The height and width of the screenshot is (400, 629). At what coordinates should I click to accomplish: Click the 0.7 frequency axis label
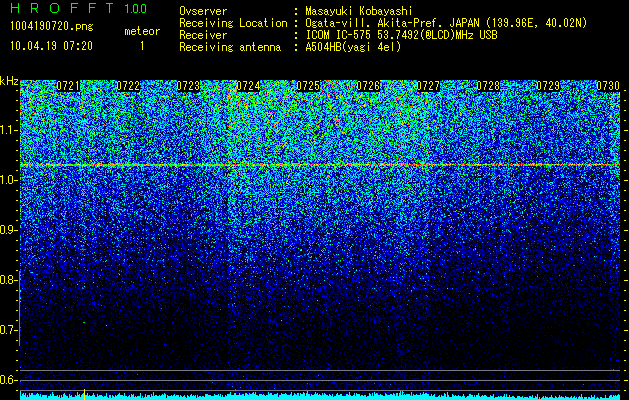tap(8, 329)
